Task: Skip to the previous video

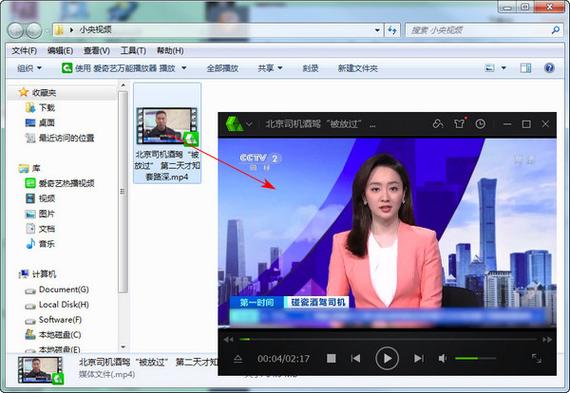Action: click(x=356, y=358)
